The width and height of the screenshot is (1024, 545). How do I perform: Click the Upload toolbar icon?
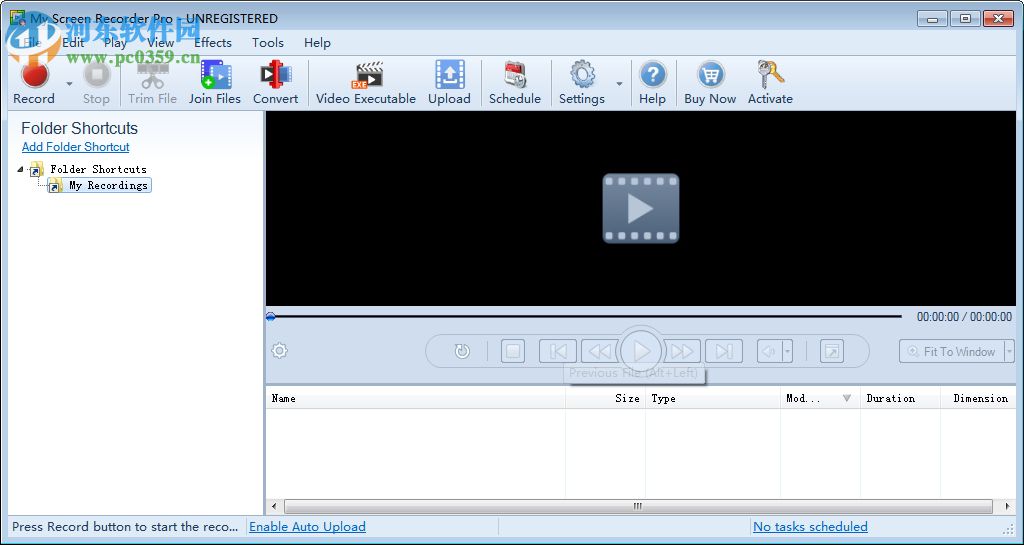pos(449,83)
